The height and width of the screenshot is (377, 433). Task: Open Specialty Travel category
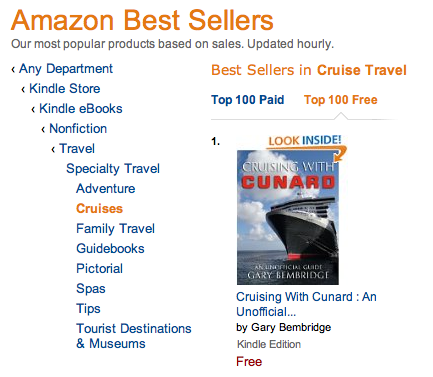[x=113, y=169]
